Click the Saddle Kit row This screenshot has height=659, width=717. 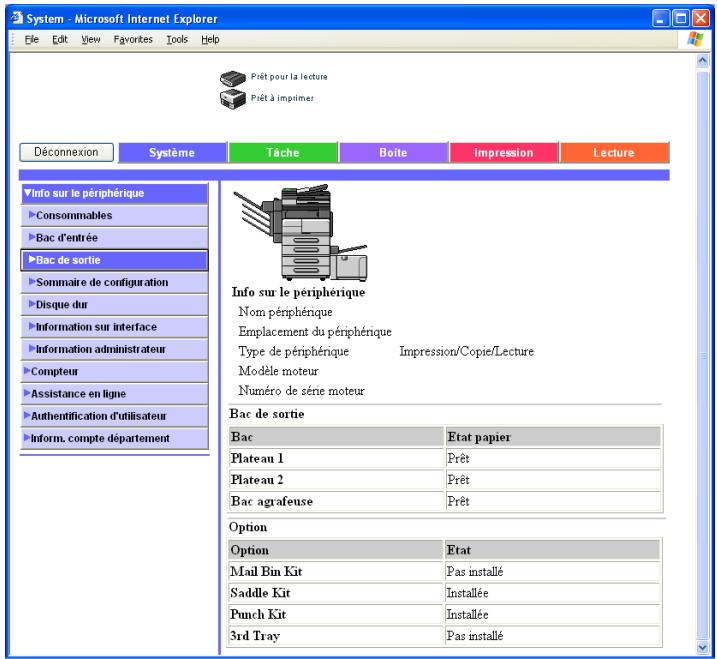click(x=445, y=593)
